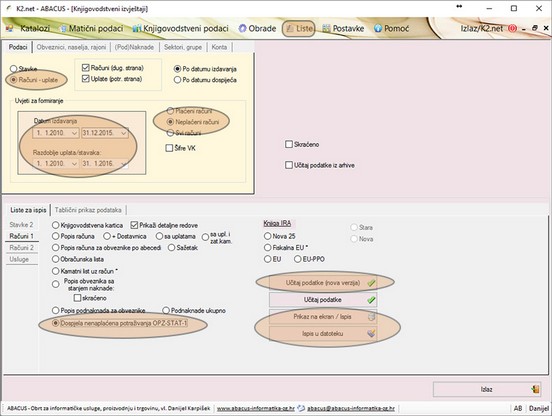Open the abacus-informatika website link
This screenshot has height=416, width=552.
[256, 408]
